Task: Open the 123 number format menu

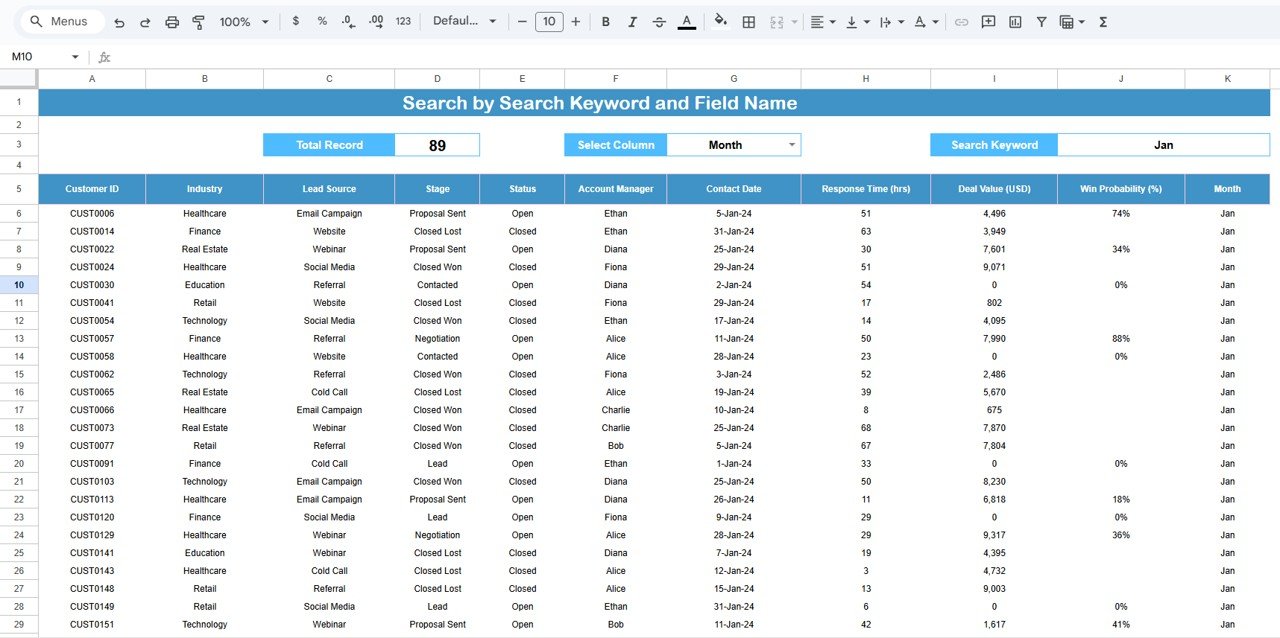Action: [403, 22]
